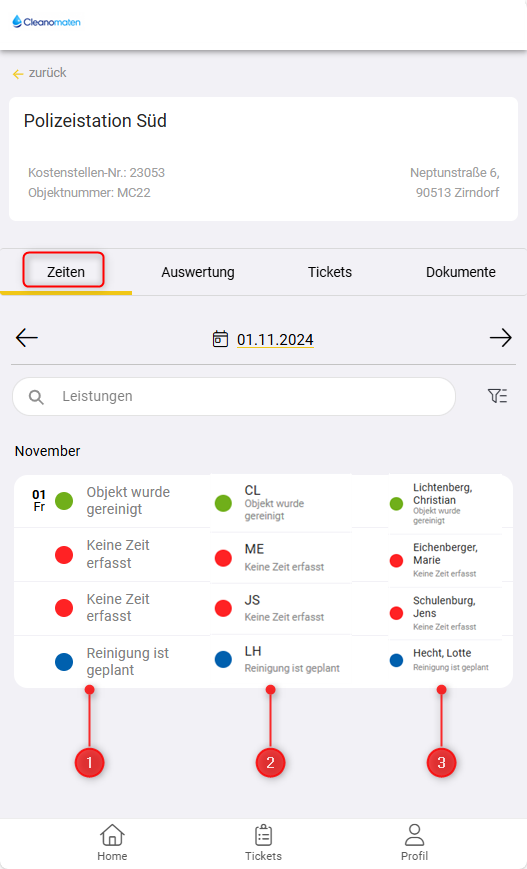Switch to the Auswertung tab
The width and height of the screenshot is (527, 869).
coord(198,272)
